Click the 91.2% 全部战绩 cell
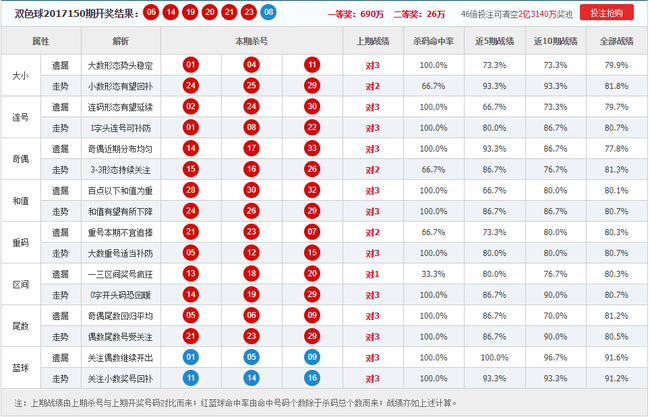The height and width of the screenshot is (417, 650). [x=616, y=378]
